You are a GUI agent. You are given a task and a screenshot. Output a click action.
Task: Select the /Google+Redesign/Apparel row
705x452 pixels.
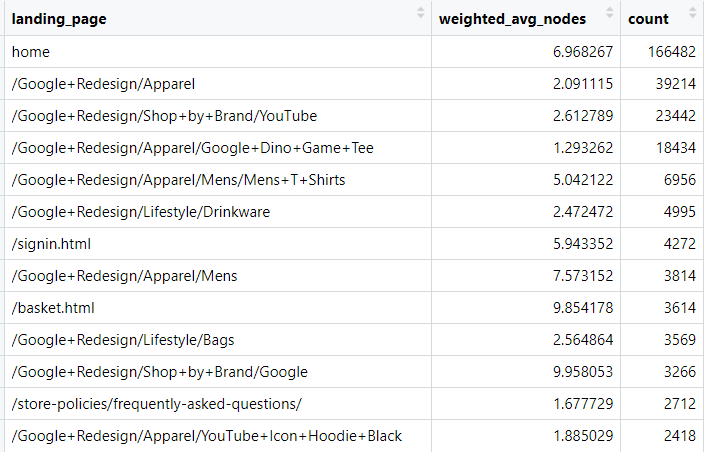(103, 84)
